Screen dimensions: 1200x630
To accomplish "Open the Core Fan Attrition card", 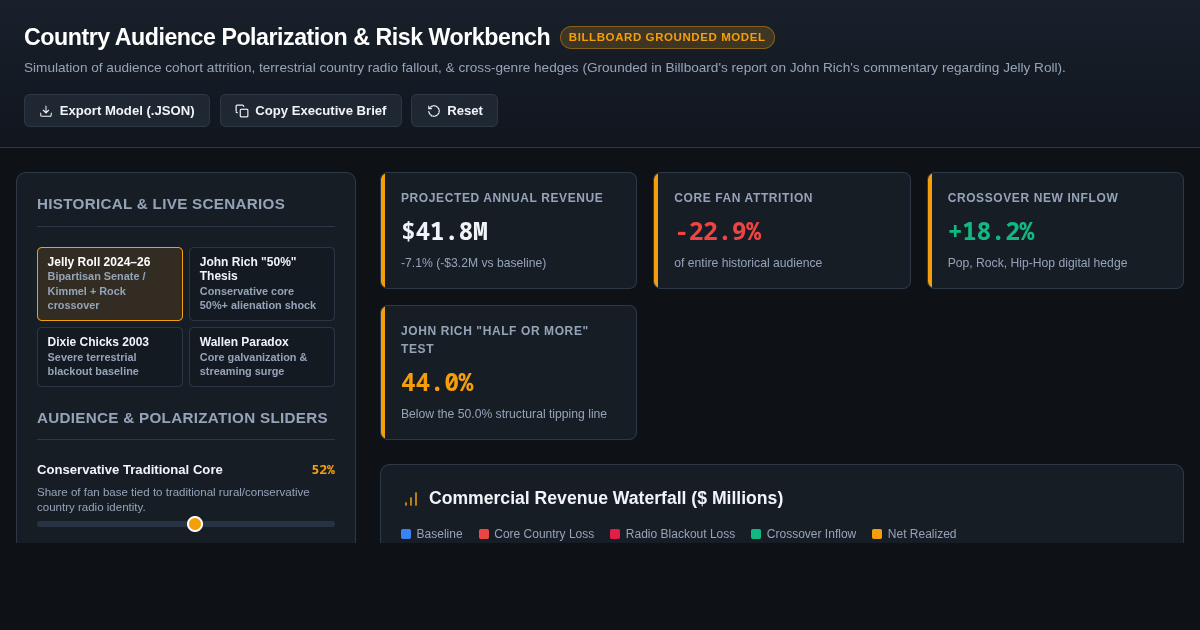I will coord(782,231).
